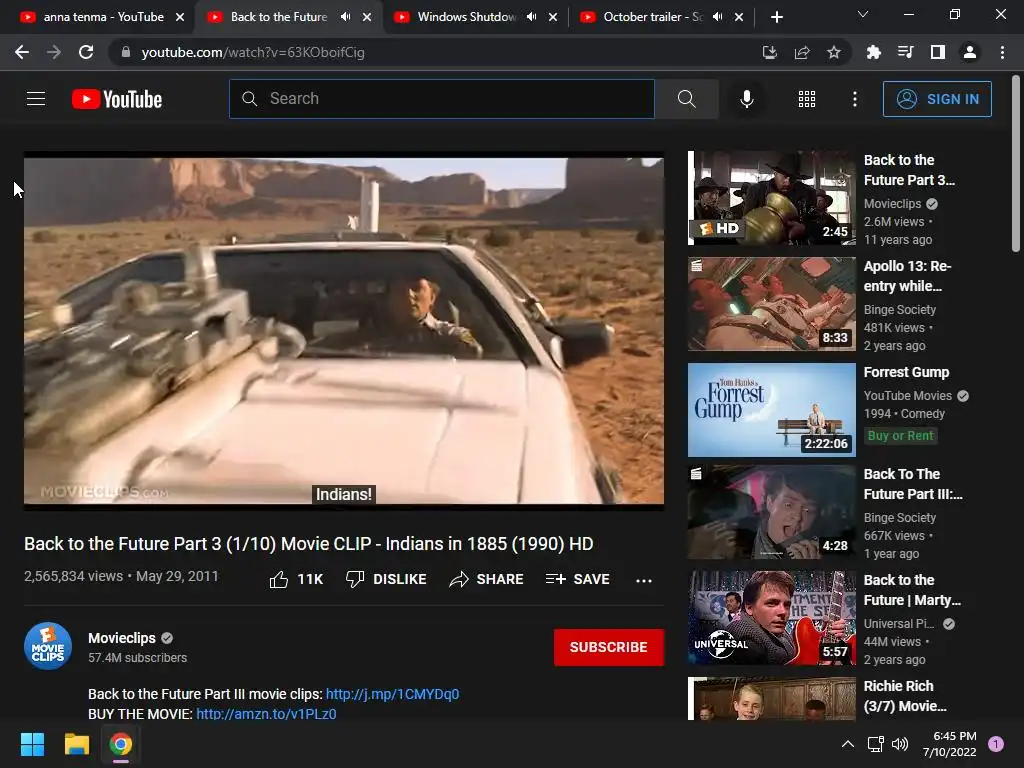Image resolution: width=1024 pixels, height=768 pixels.
Task: Click the SIGN IN button
Action: (x=936, y=99)
